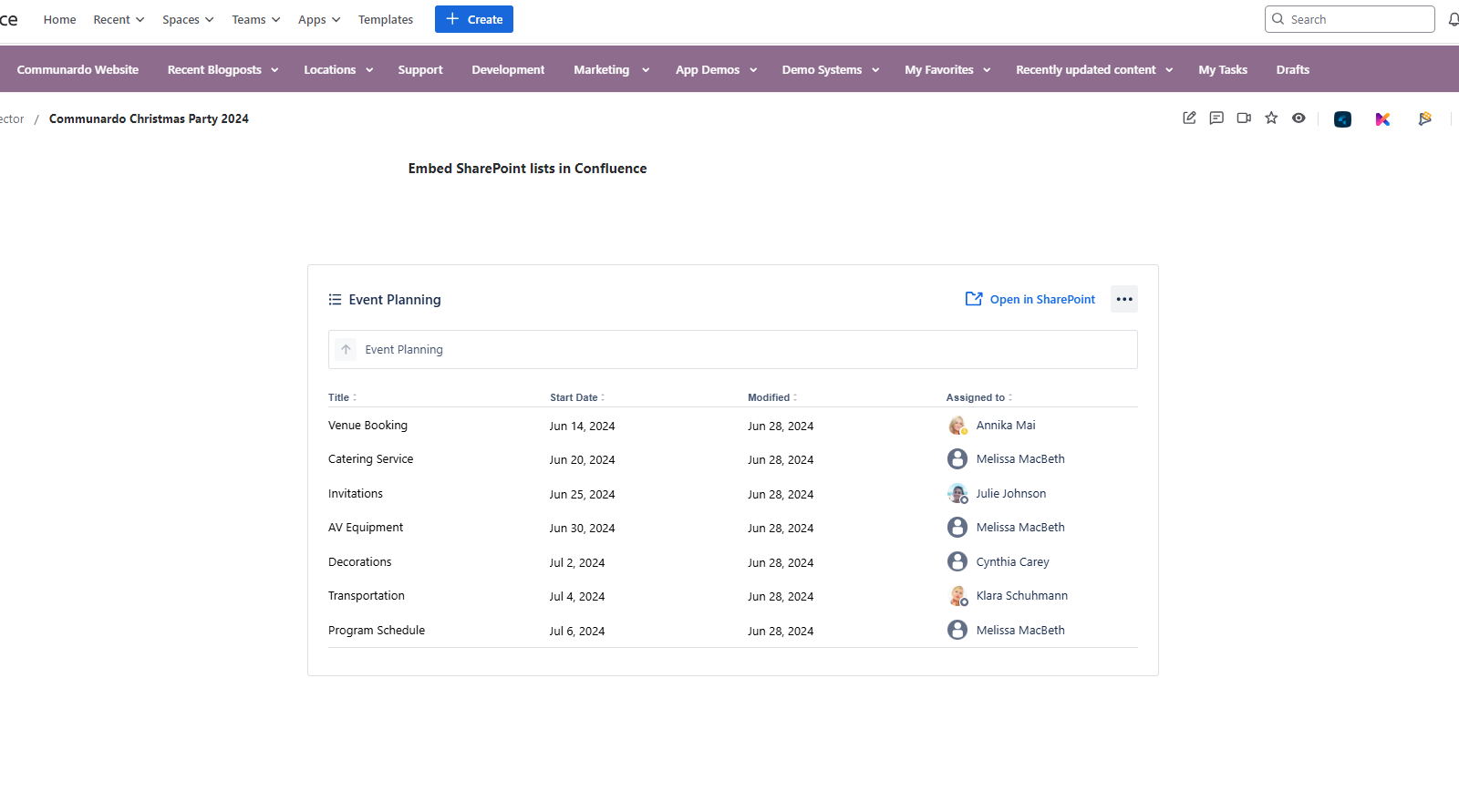Expand the Apps dropdown

click(x=319, y=19)
